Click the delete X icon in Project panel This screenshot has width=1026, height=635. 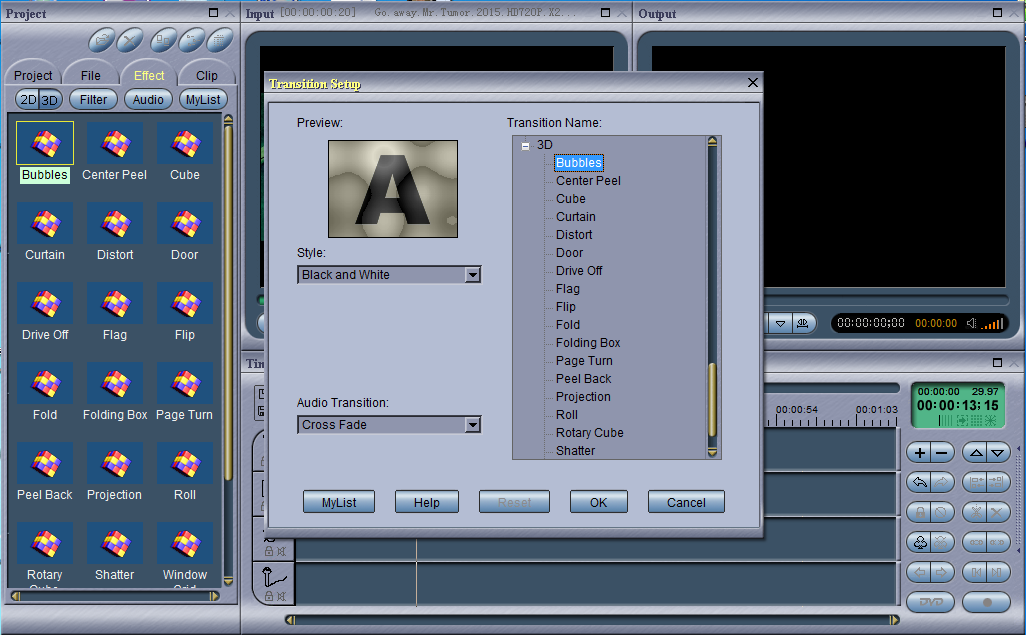(x=130, y=41)
